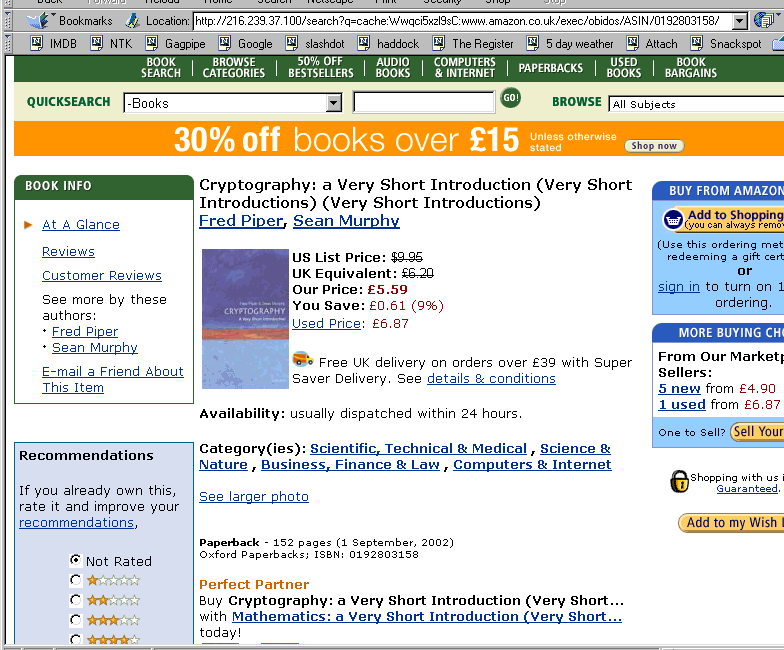Click the What's Related icon beside the URL bar
784x650 pixels.
[764, 20]
